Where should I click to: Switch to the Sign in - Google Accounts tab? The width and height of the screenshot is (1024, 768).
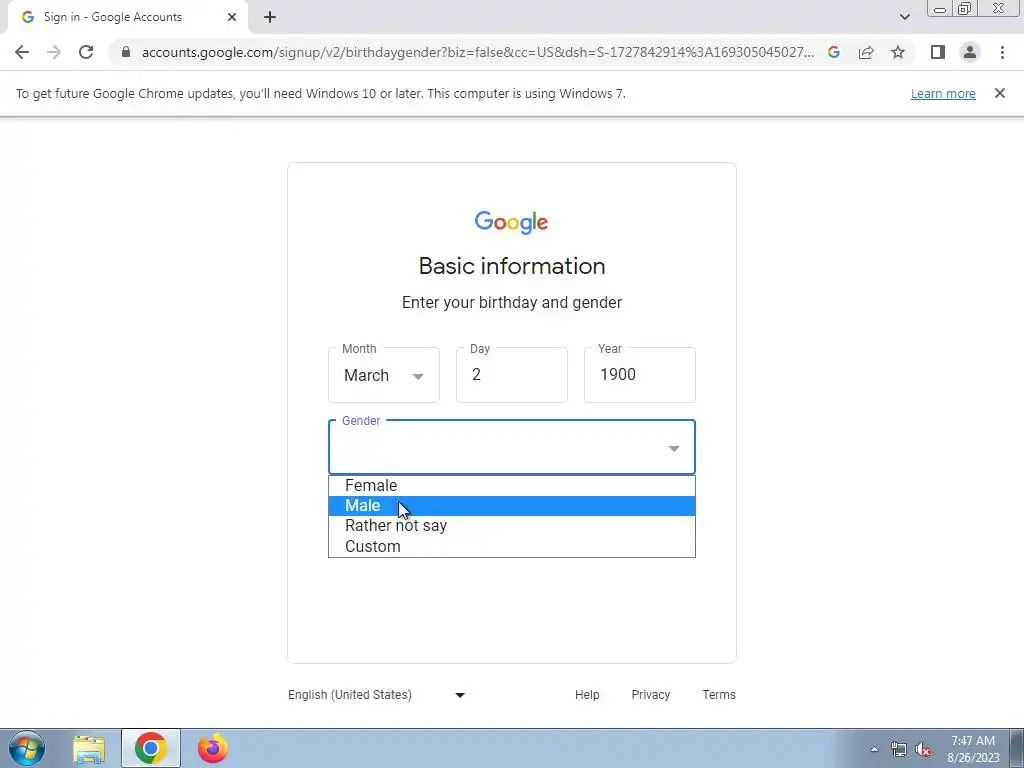tap(128, 17)
